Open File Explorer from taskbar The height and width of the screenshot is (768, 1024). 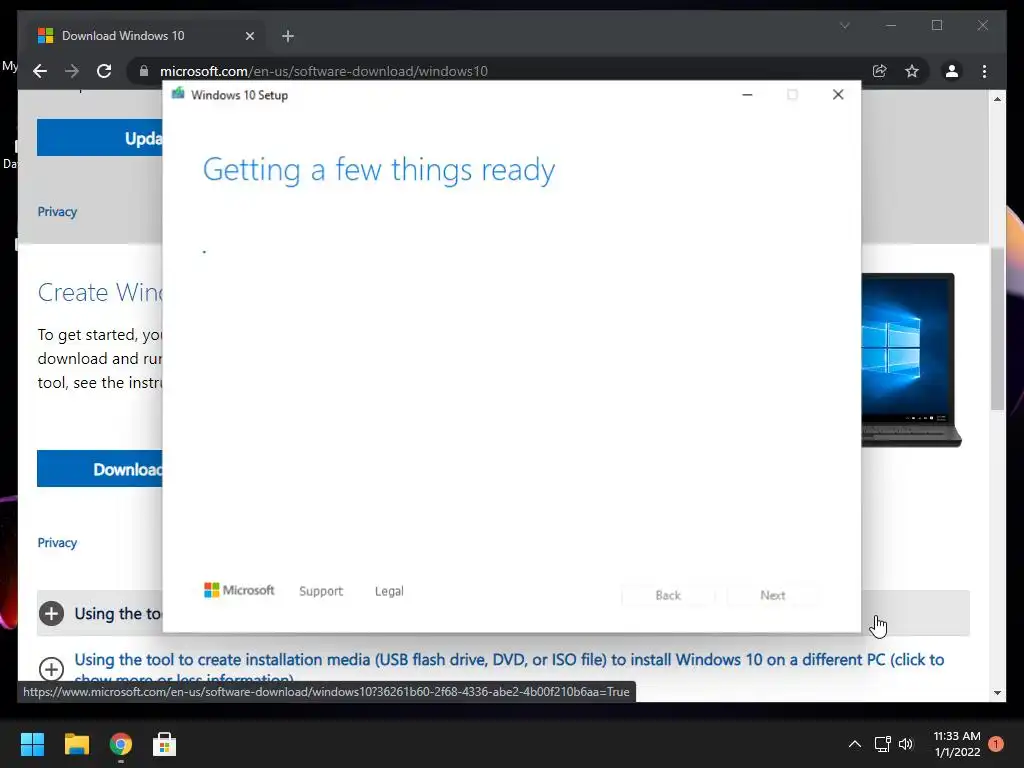76,744
